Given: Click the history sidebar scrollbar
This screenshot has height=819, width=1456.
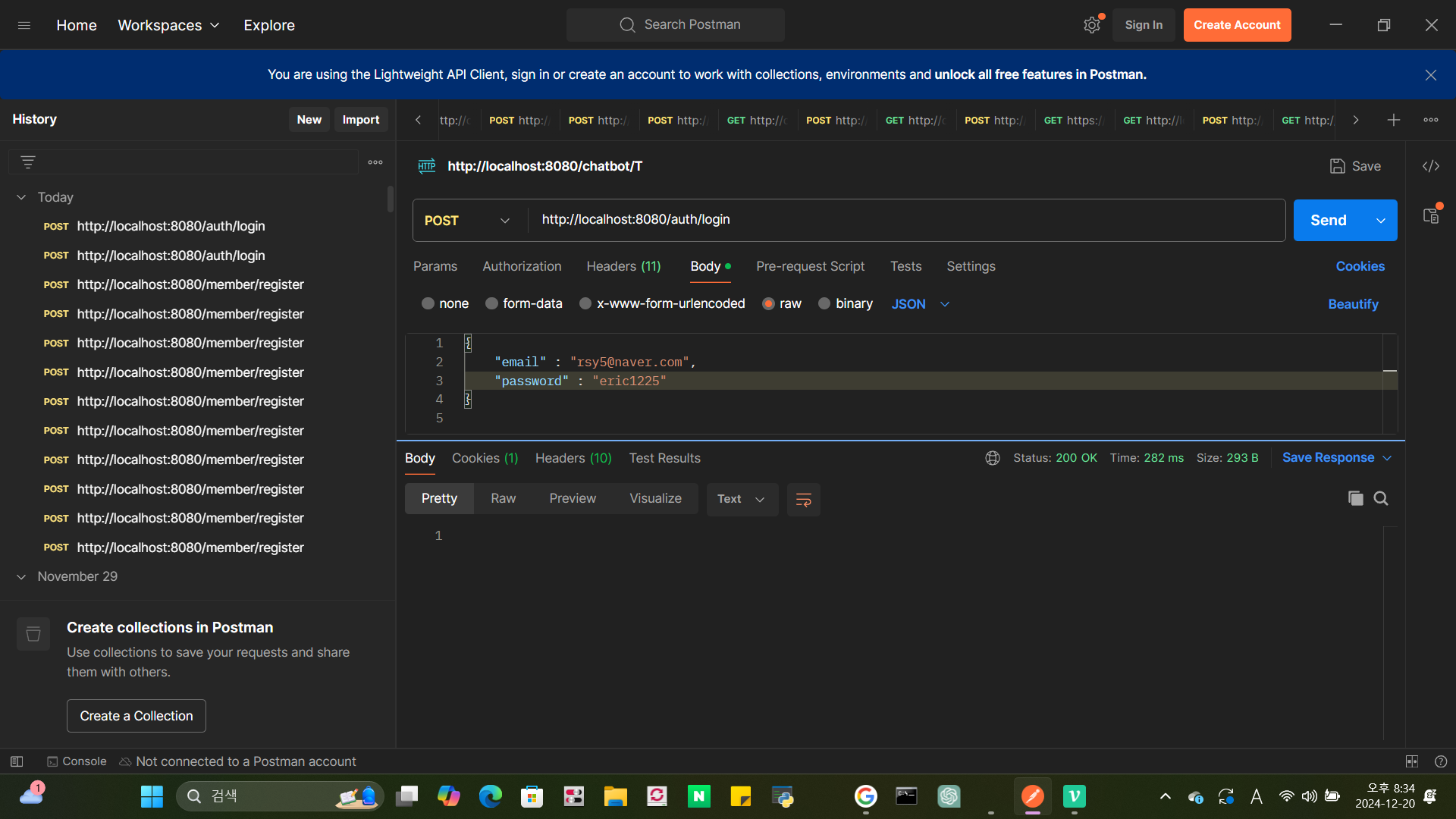Looking at the screenshot, I should (390, 199).
